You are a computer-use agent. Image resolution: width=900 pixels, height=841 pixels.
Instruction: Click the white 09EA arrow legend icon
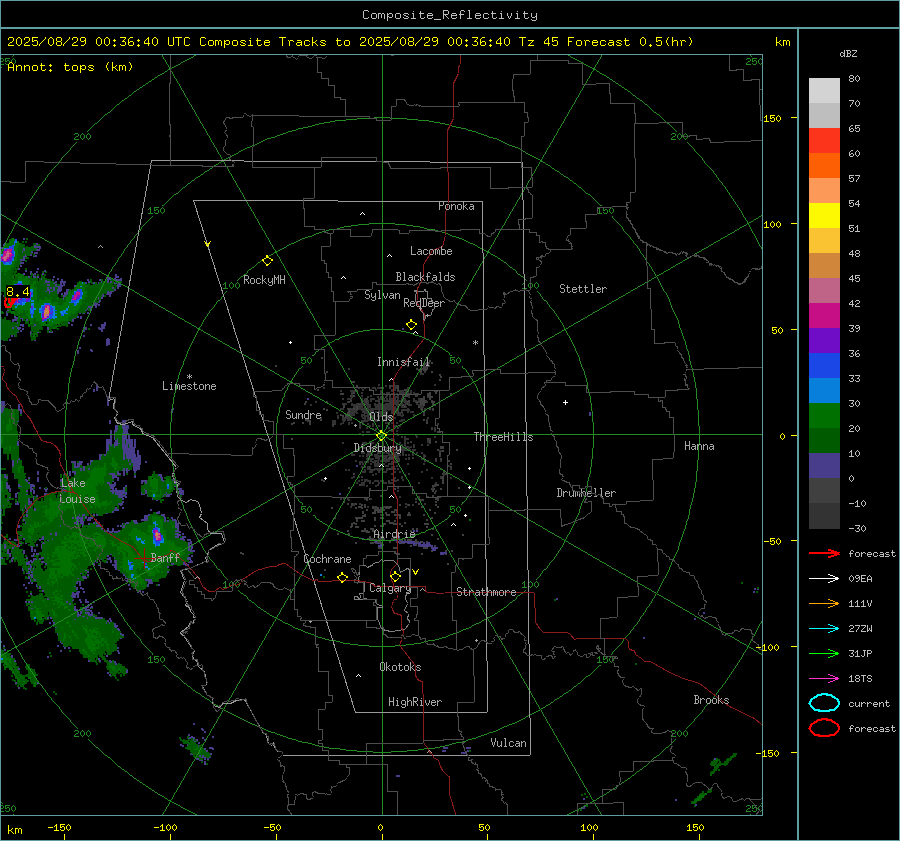click(x=824, y=579)
